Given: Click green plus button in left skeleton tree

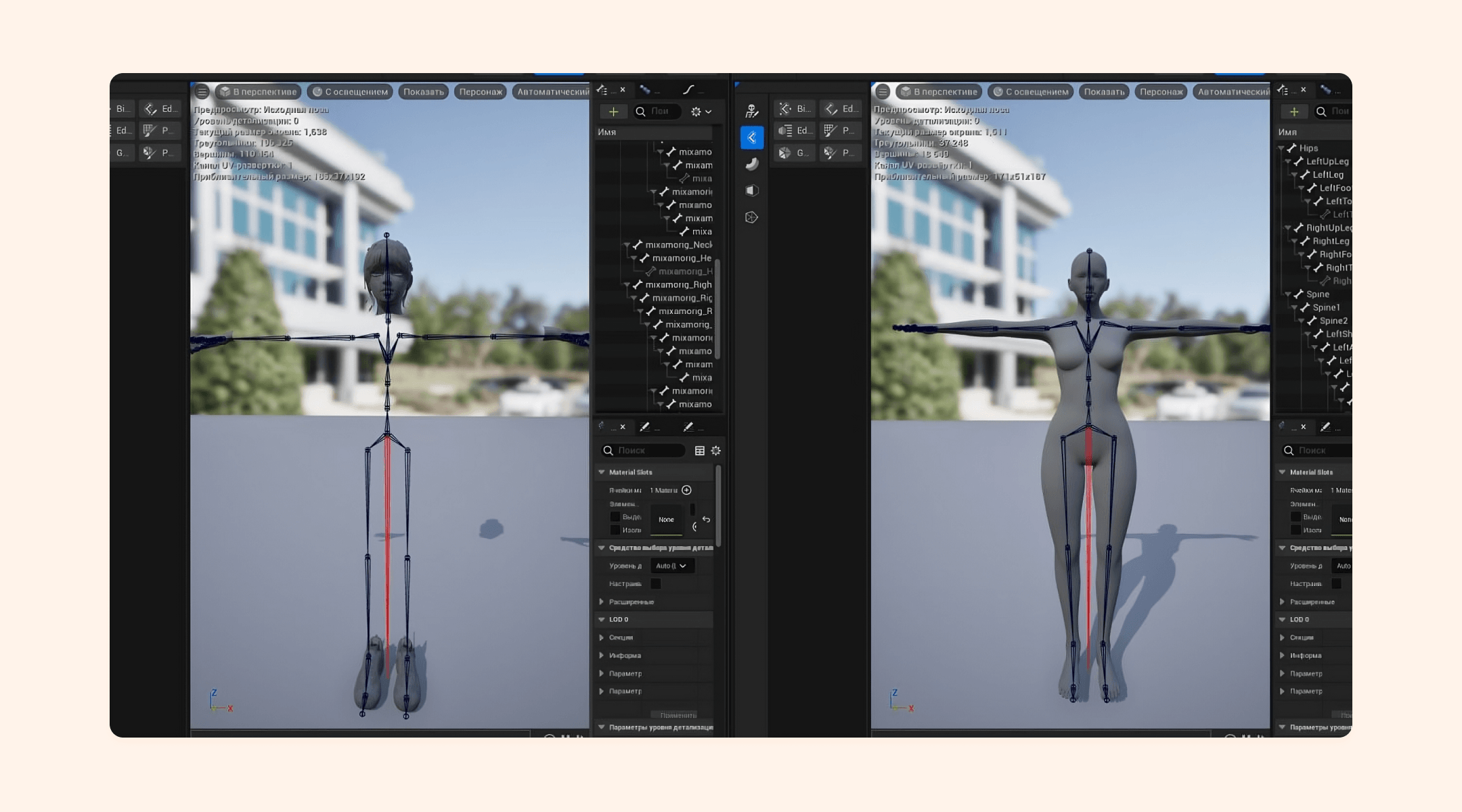Looking at the screenshot, I should tap(613, 112).
